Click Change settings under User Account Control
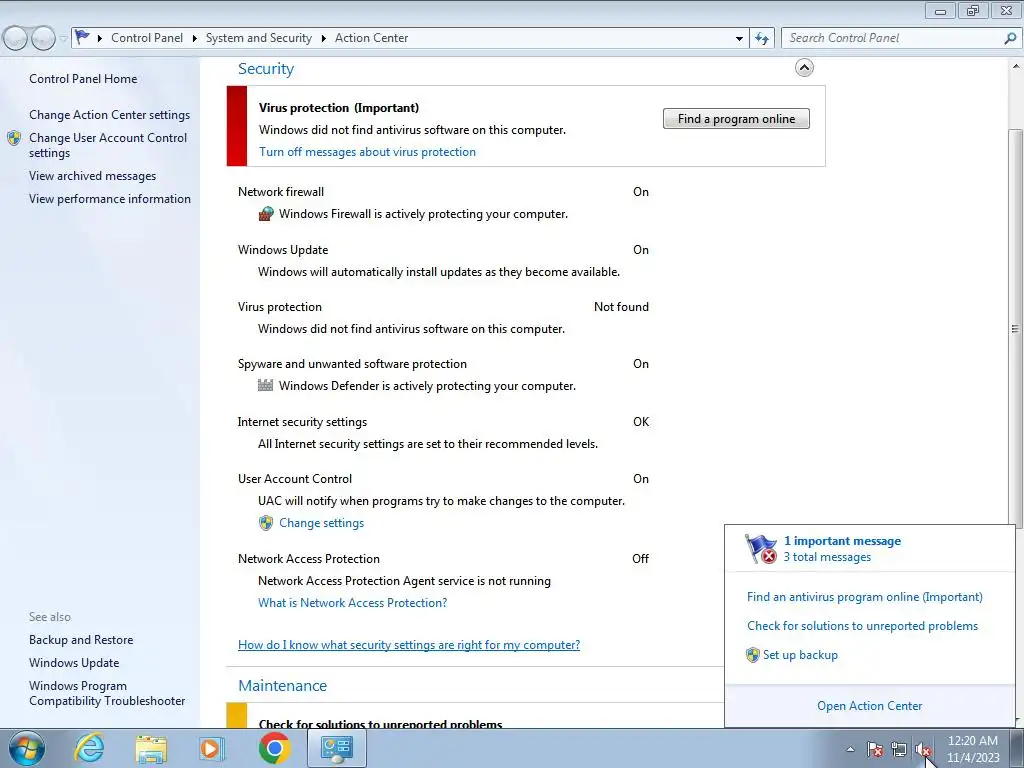 click(x=321, y=522)
